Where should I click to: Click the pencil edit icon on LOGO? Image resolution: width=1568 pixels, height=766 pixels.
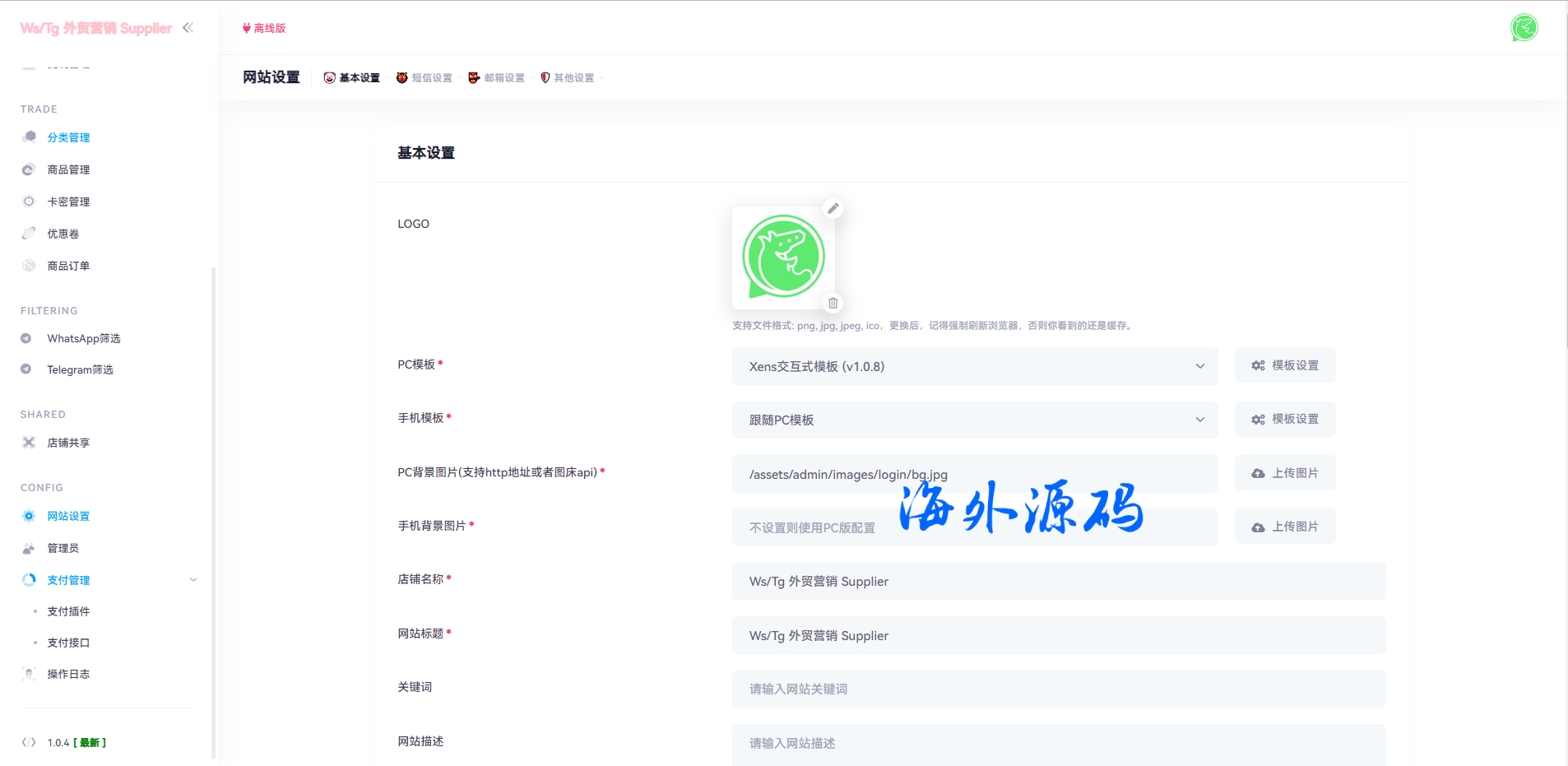point(833,209)
